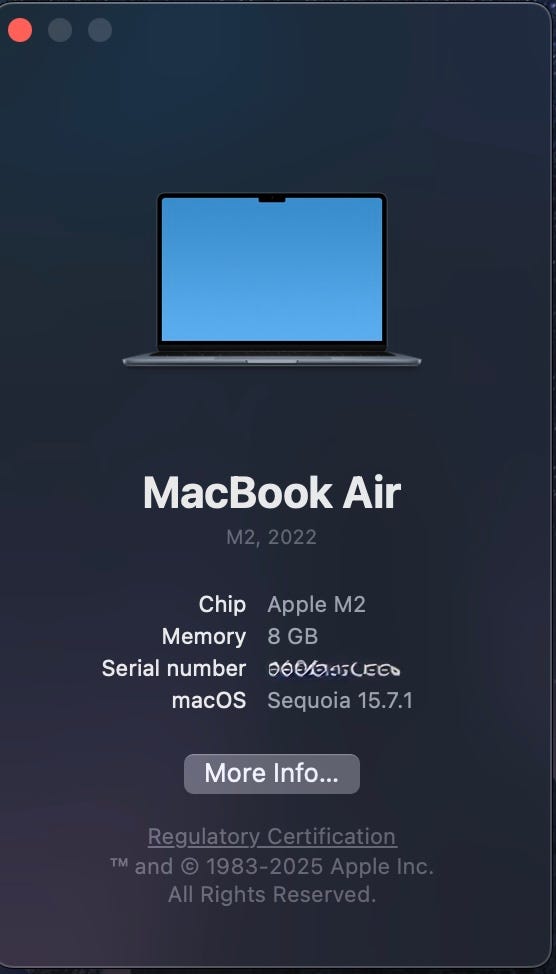Click the blue screen of the MacBook illustration
The width and height of the screenshot is (556, 974).
click(x=271, y=270)
